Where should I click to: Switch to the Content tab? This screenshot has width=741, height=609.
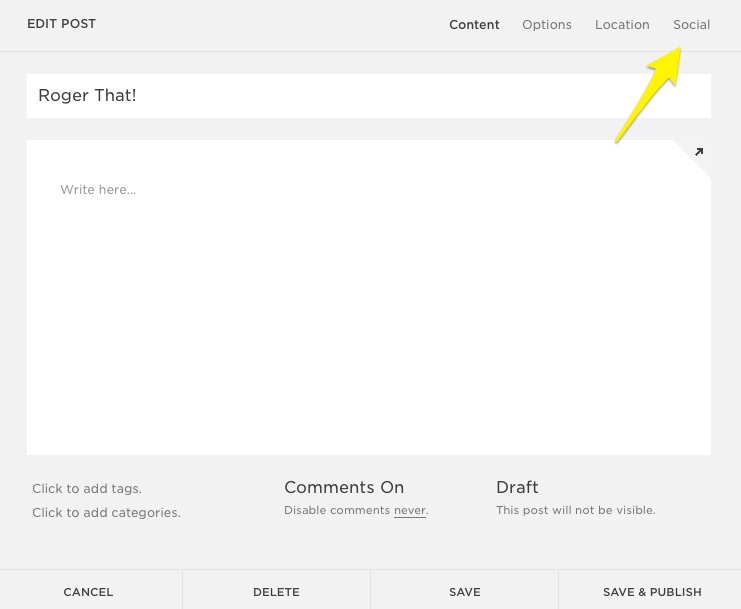pos(474,25)
